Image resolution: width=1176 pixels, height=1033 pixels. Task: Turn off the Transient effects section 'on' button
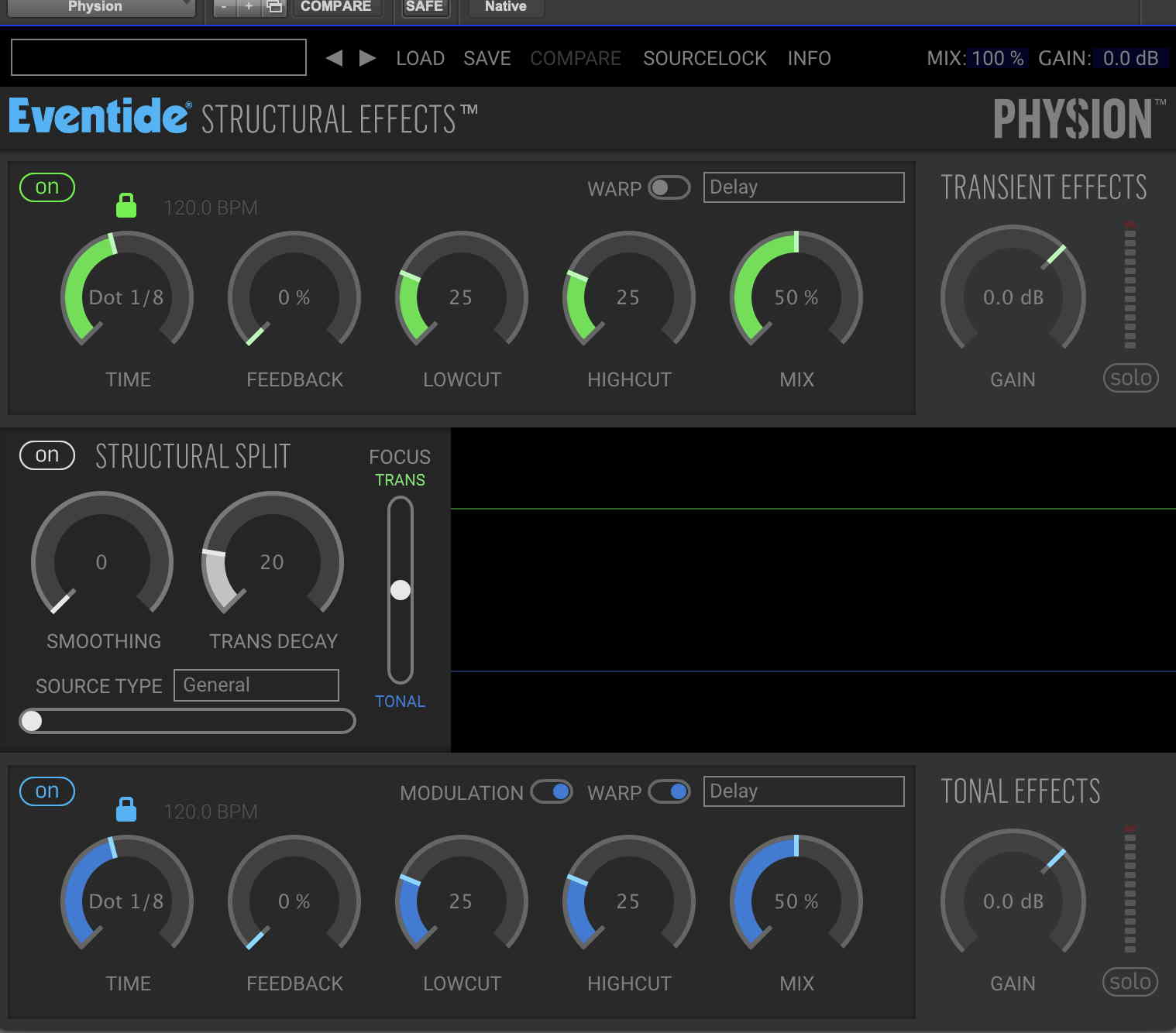click(47, 187)
